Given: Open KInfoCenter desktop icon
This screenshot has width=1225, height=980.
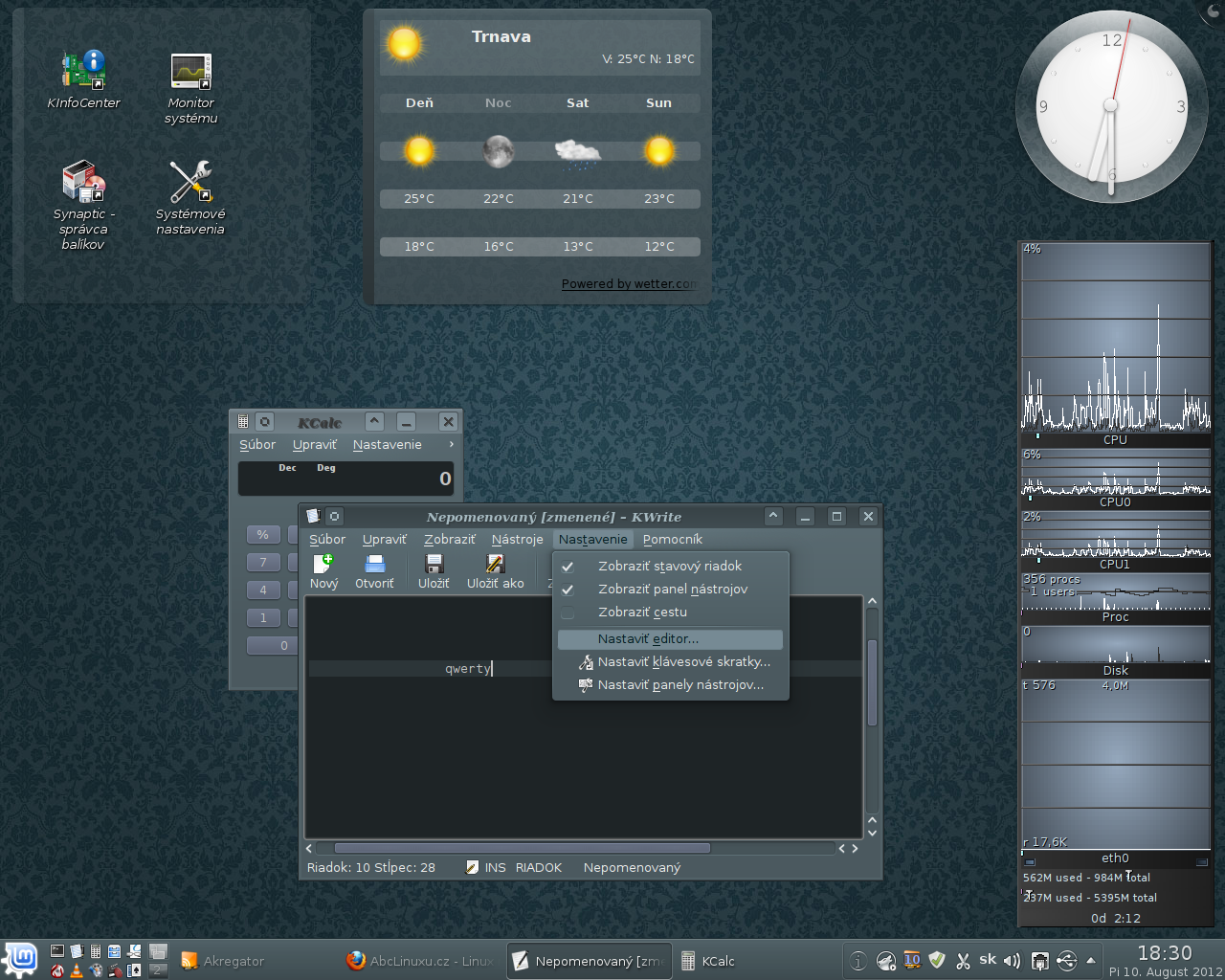Looking at the screenshot, I should [x=83, y=80].
